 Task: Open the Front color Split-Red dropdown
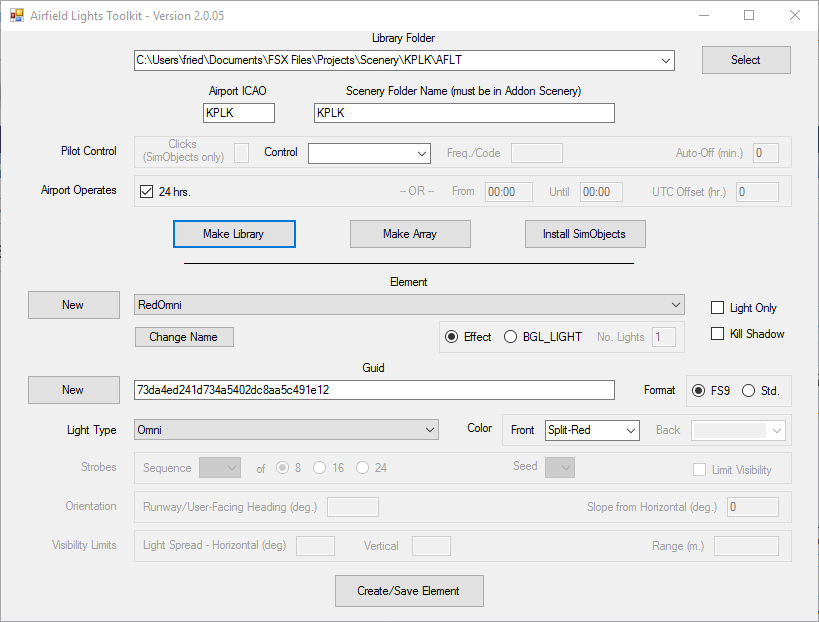(592, 430)
